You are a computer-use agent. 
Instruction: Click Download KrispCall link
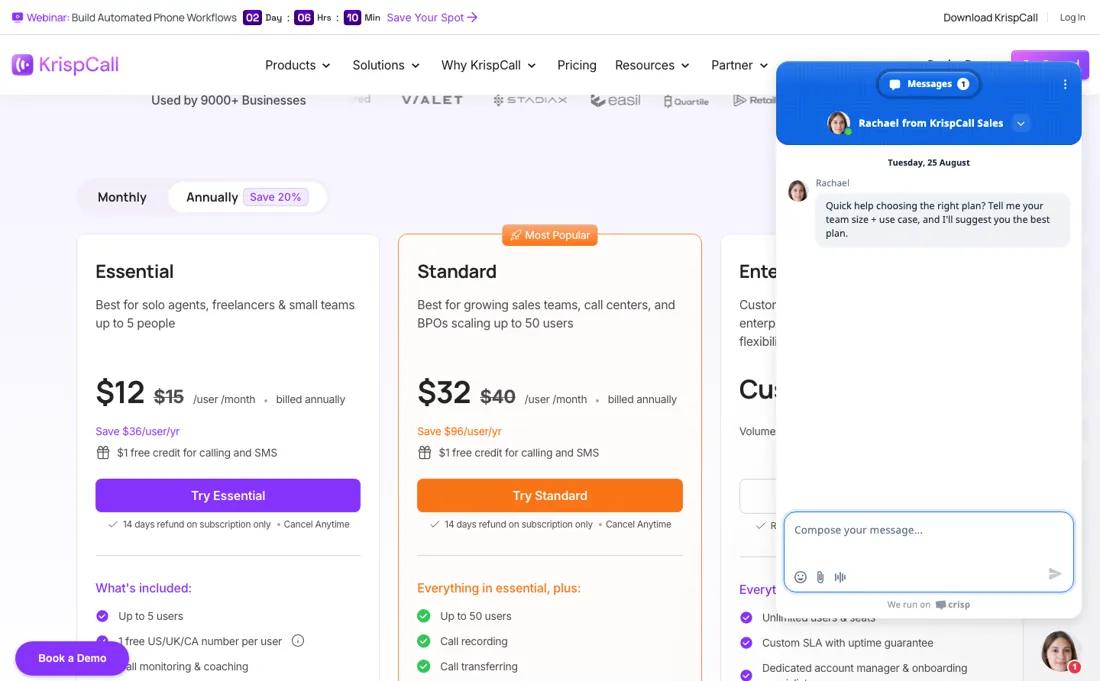pyautogui.click(x=990, y=18)
